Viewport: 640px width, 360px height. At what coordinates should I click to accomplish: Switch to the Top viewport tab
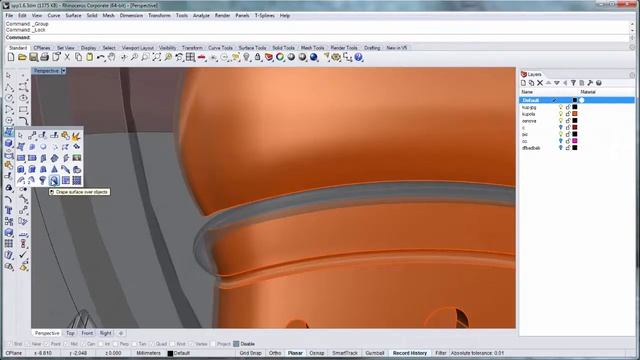click(x=70, y=333)
